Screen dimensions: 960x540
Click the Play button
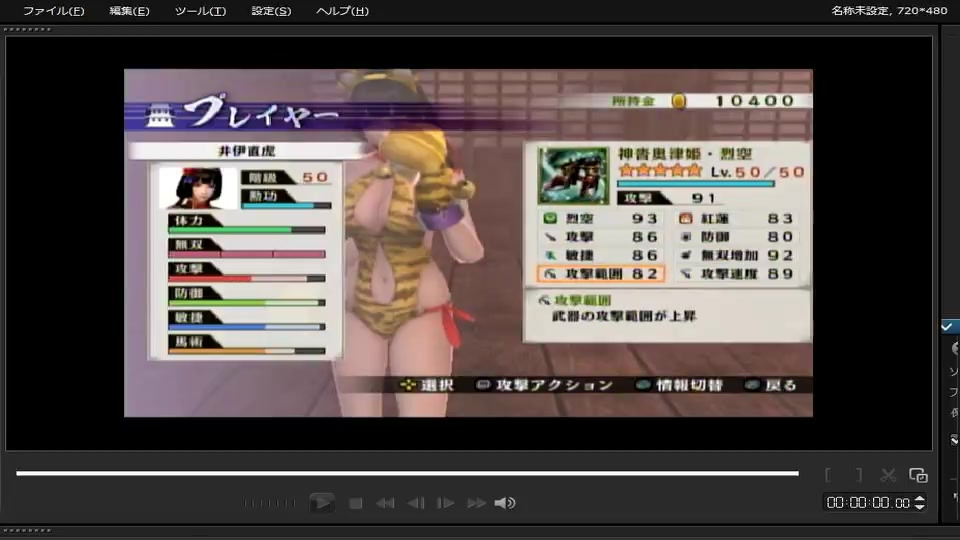pyautogui.click(x=322, y=503)
